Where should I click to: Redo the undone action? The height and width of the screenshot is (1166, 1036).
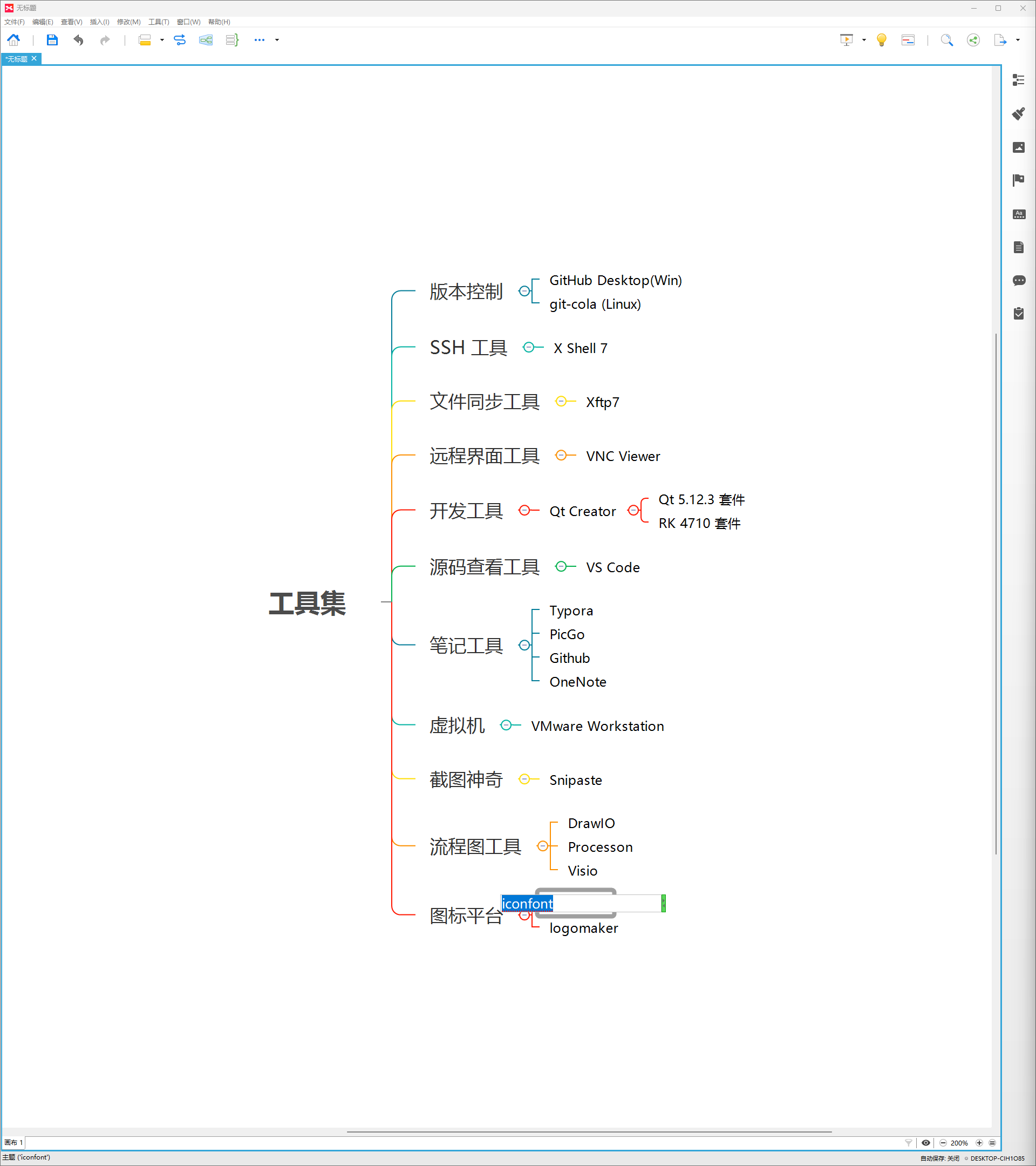(104, 40)
